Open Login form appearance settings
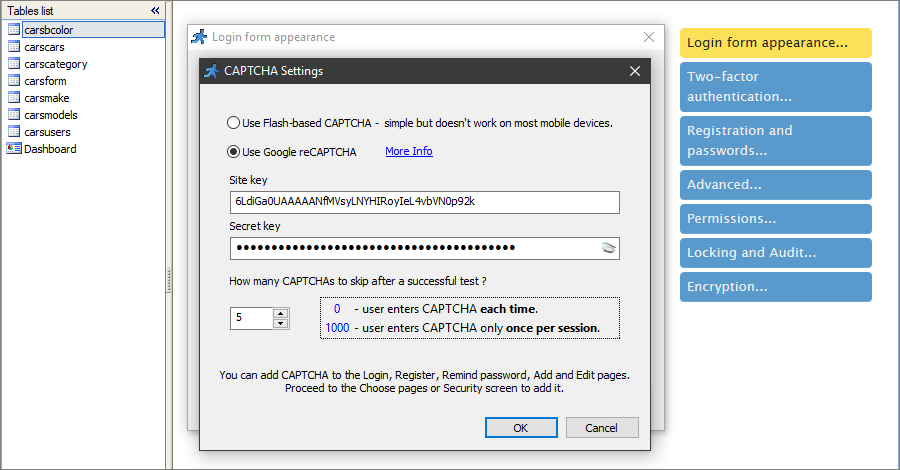The width and height of the screenshot is (900, 470). (775, 42)
